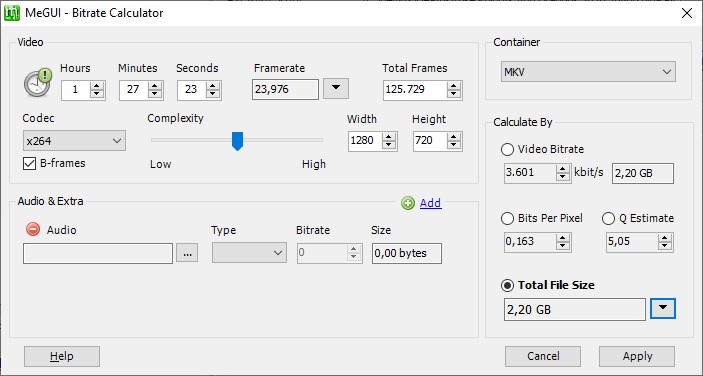Image resolution: width=703 pixels, height=376 pixels.
Task: Click the Bits Per Pixel field showing 0,163
Action: pos(530,242)
